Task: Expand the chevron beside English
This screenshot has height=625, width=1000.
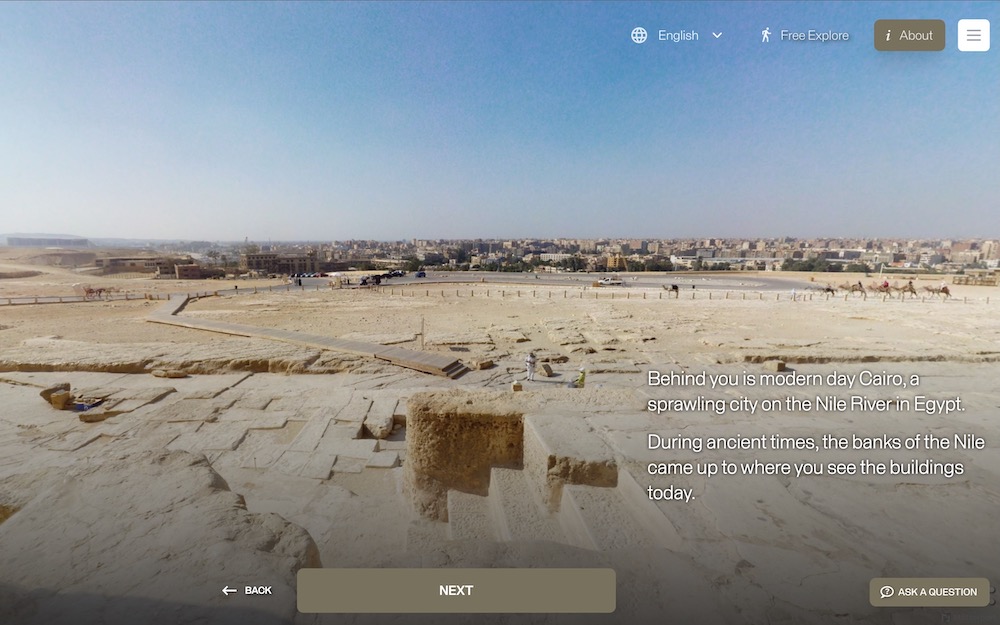Action: (717, 36)
